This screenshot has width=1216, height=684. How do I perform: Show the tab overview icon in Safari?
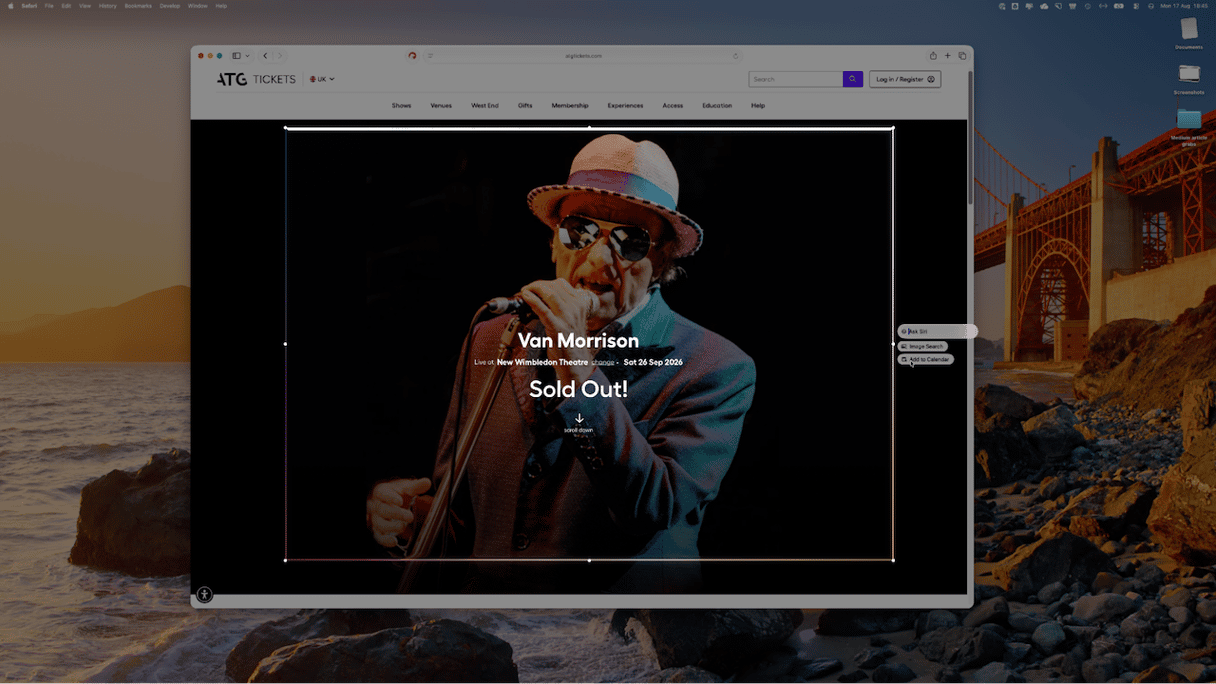(x=963, y=56)
